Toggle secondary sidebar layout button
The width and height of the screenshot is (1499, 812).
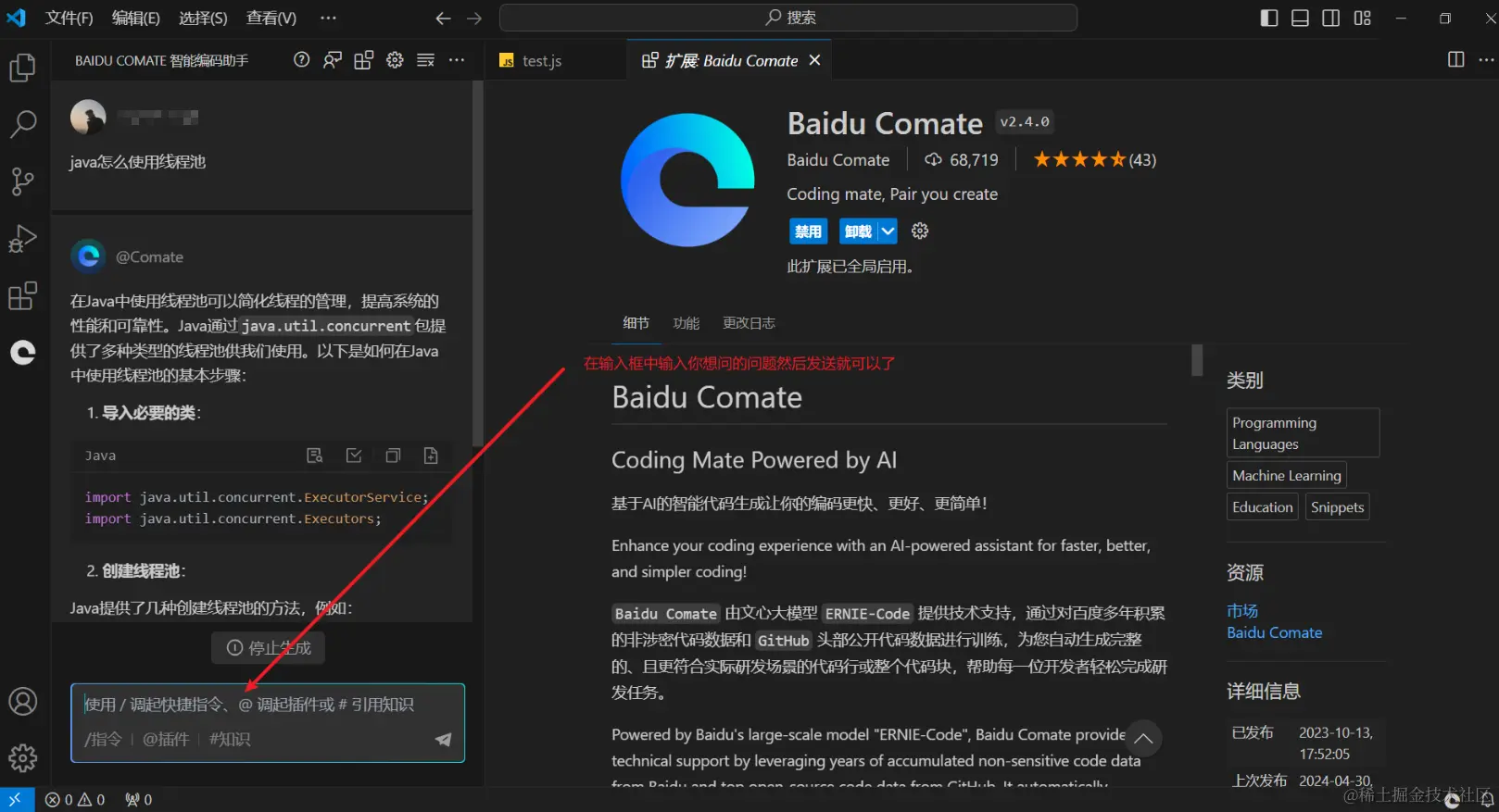pos(1331,19)
